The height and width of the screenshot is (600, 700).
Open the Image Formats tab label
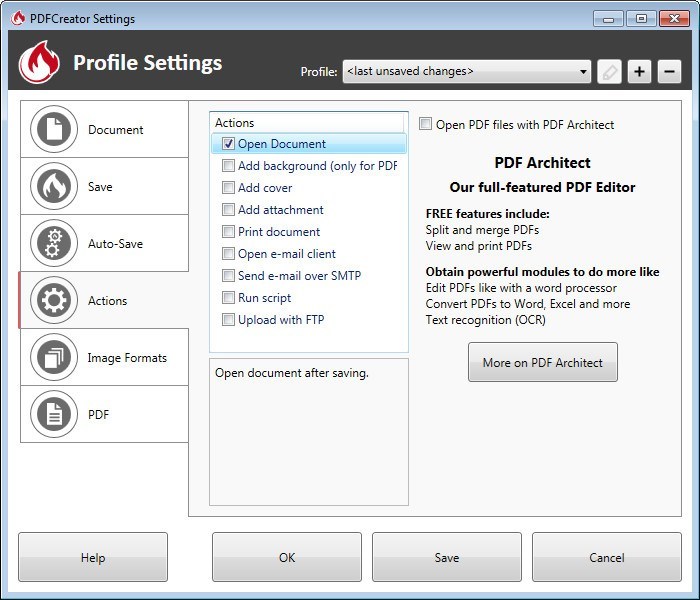[x=127, y=358]
